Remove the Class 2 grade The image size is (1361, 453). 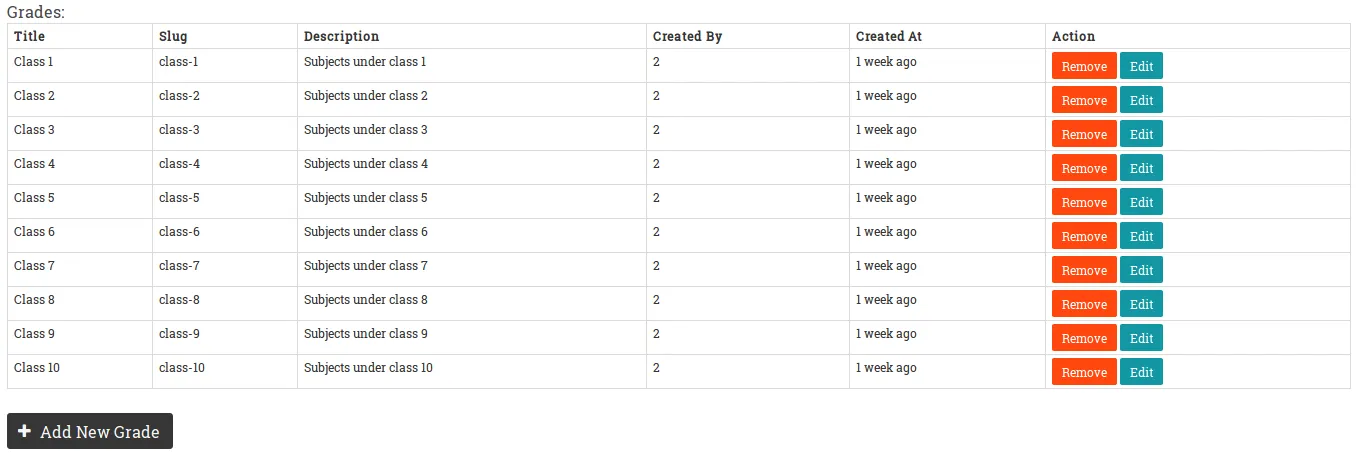tap(1084, 100)
